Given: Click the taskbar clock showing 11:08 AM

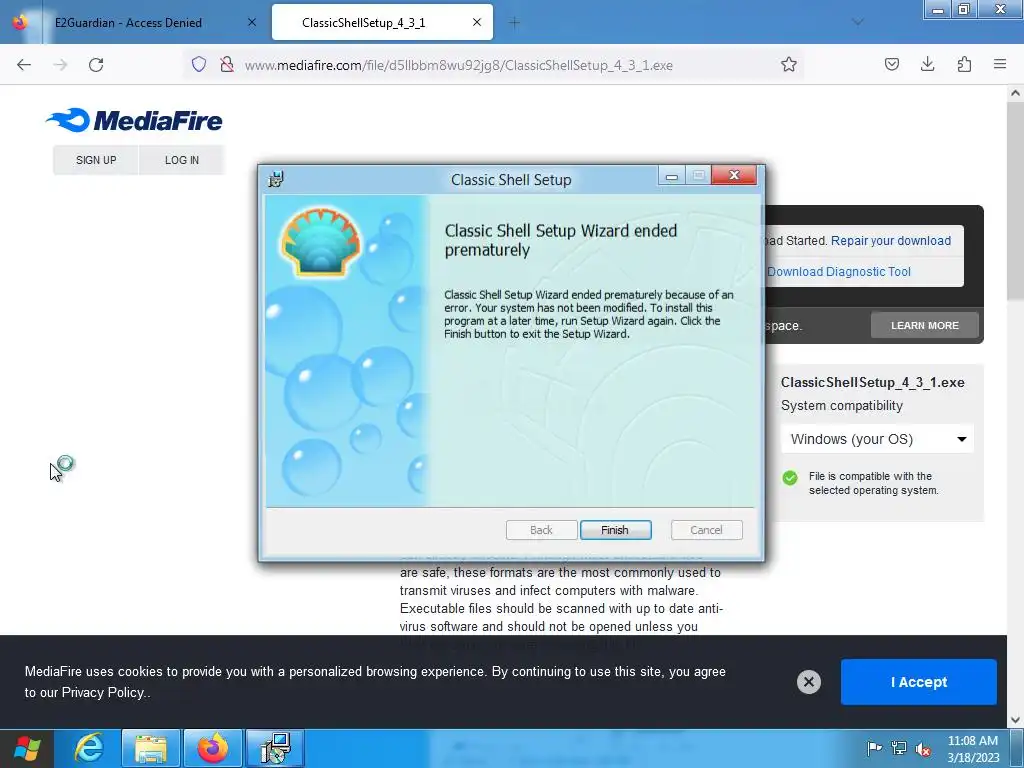Looking at the screenshot, I should [x=973, y=749].
